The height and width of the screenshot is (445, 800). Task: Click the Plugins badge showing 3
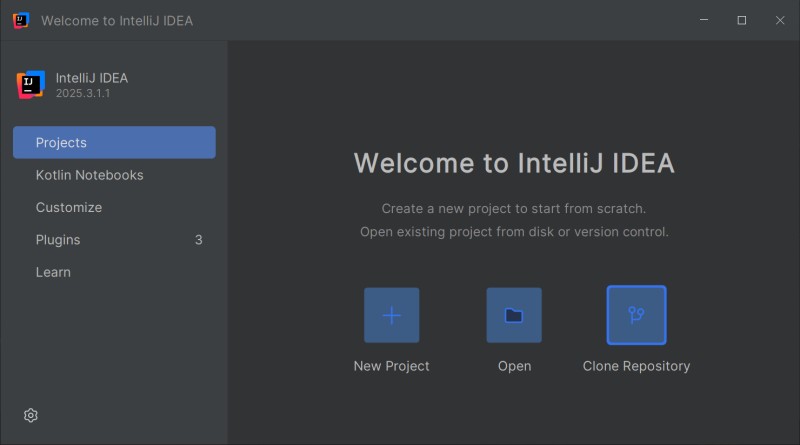(x=198, y=240)
